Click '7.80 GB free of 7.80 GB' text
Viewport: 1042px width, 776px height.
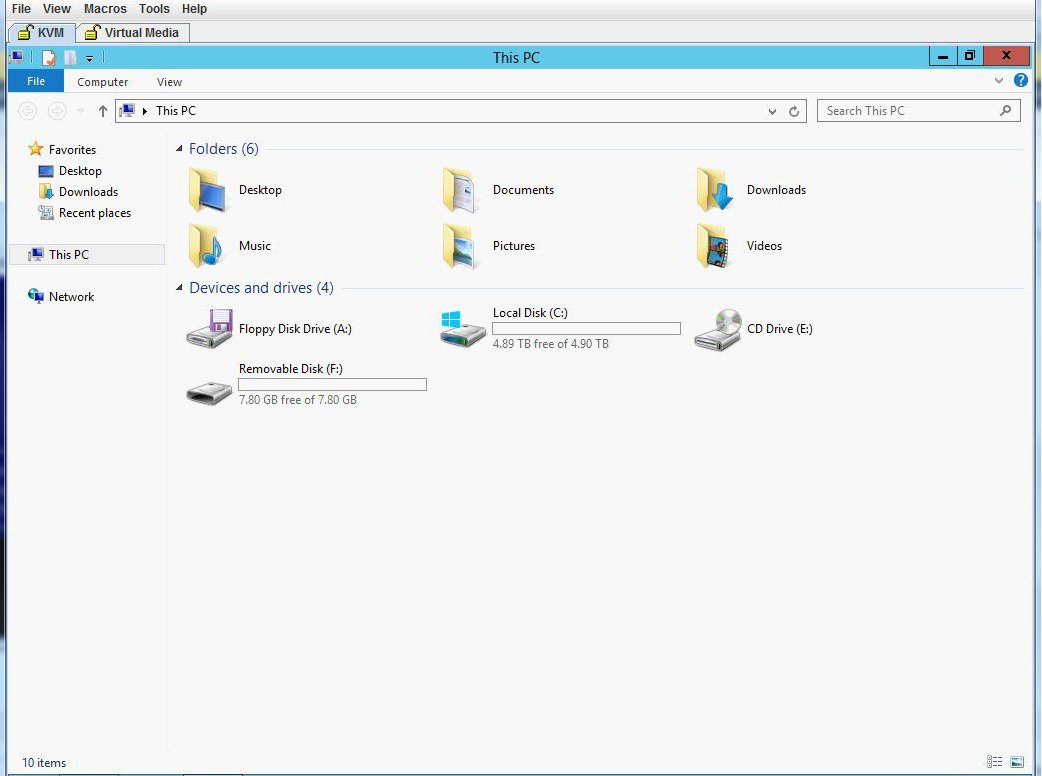click(298, 399)
